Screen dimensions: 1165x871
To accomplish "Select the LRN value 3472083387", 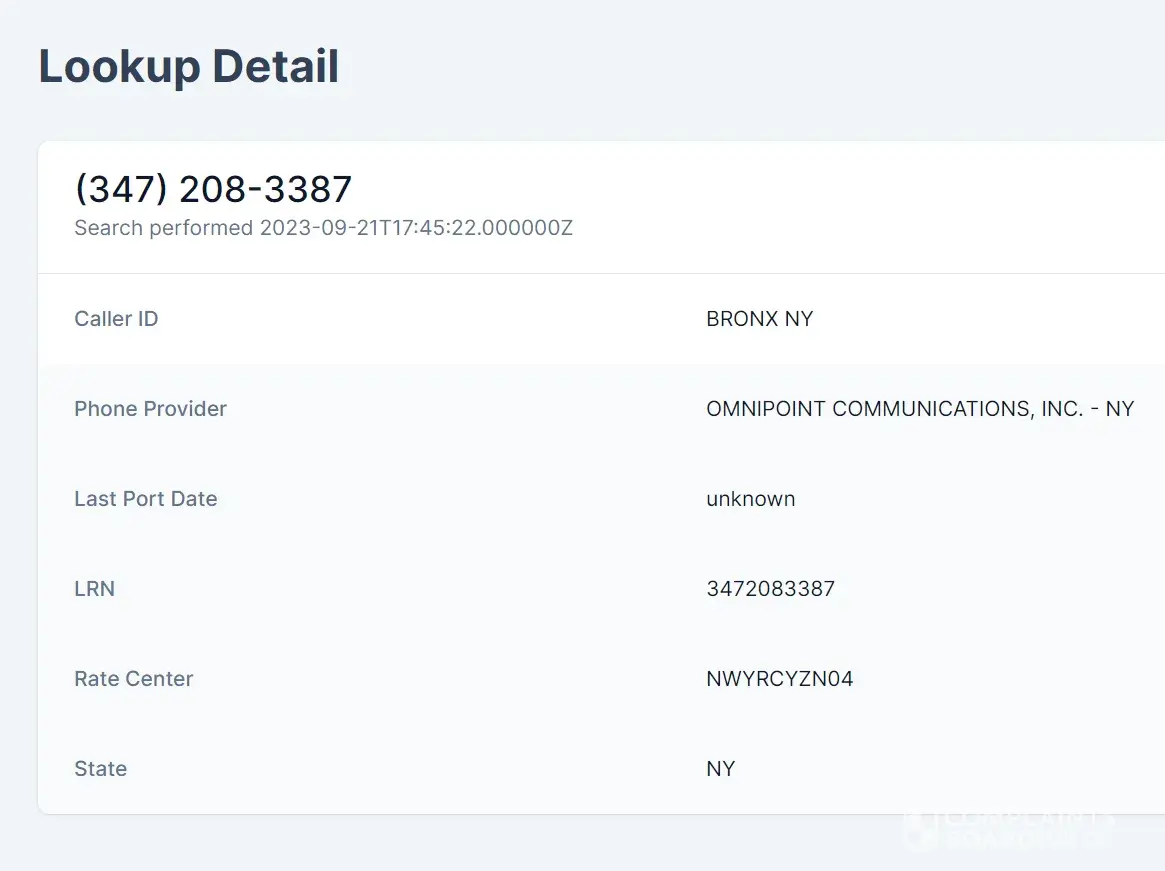I will pyautogui.click(x=770, y=589).
